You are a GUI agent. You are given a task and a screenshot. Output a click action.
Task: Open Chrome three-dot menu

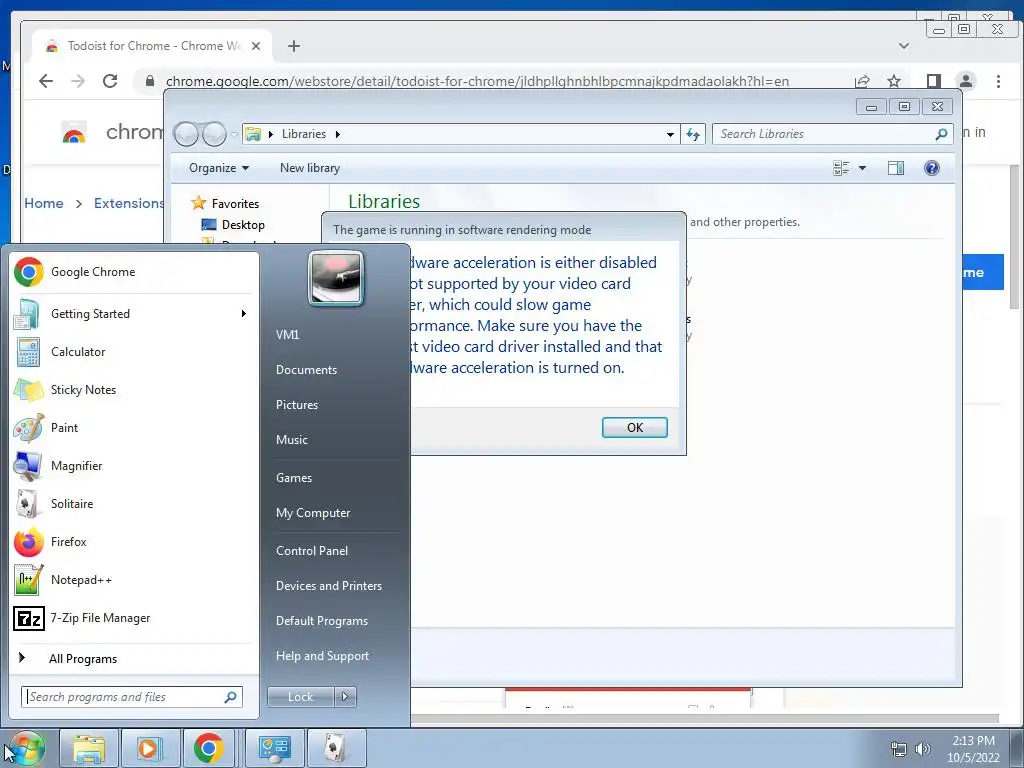click(999, 81)
